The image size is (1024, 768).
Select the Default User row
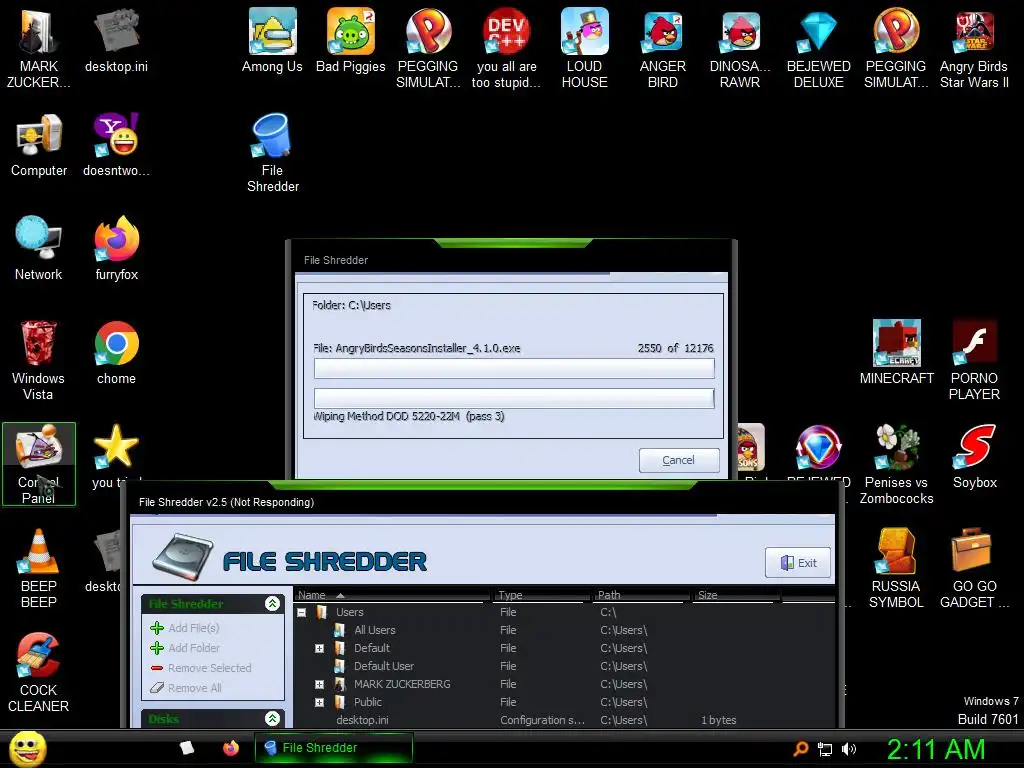(x=564, y=666)
